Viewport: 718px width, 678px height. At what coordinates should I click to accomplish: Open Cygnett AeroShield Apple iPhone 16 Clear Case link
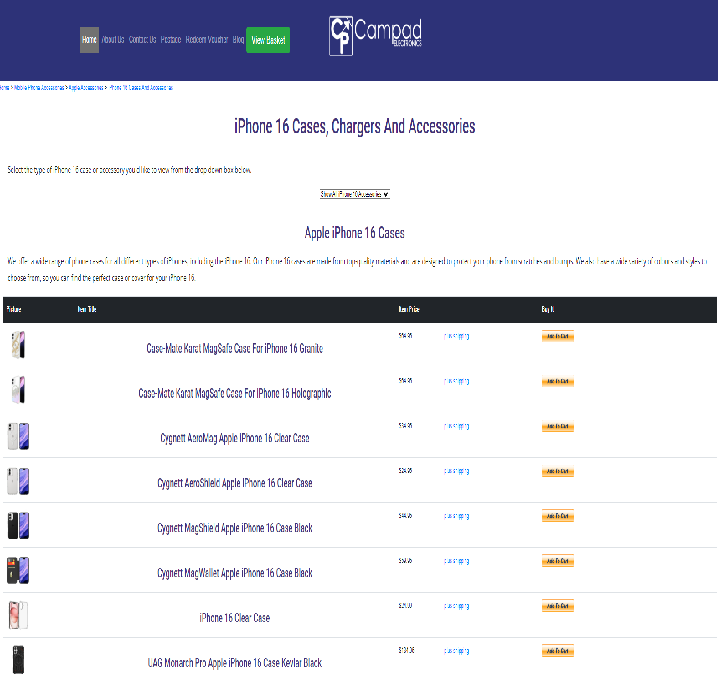pyautogui.click(x=234, y=483)
